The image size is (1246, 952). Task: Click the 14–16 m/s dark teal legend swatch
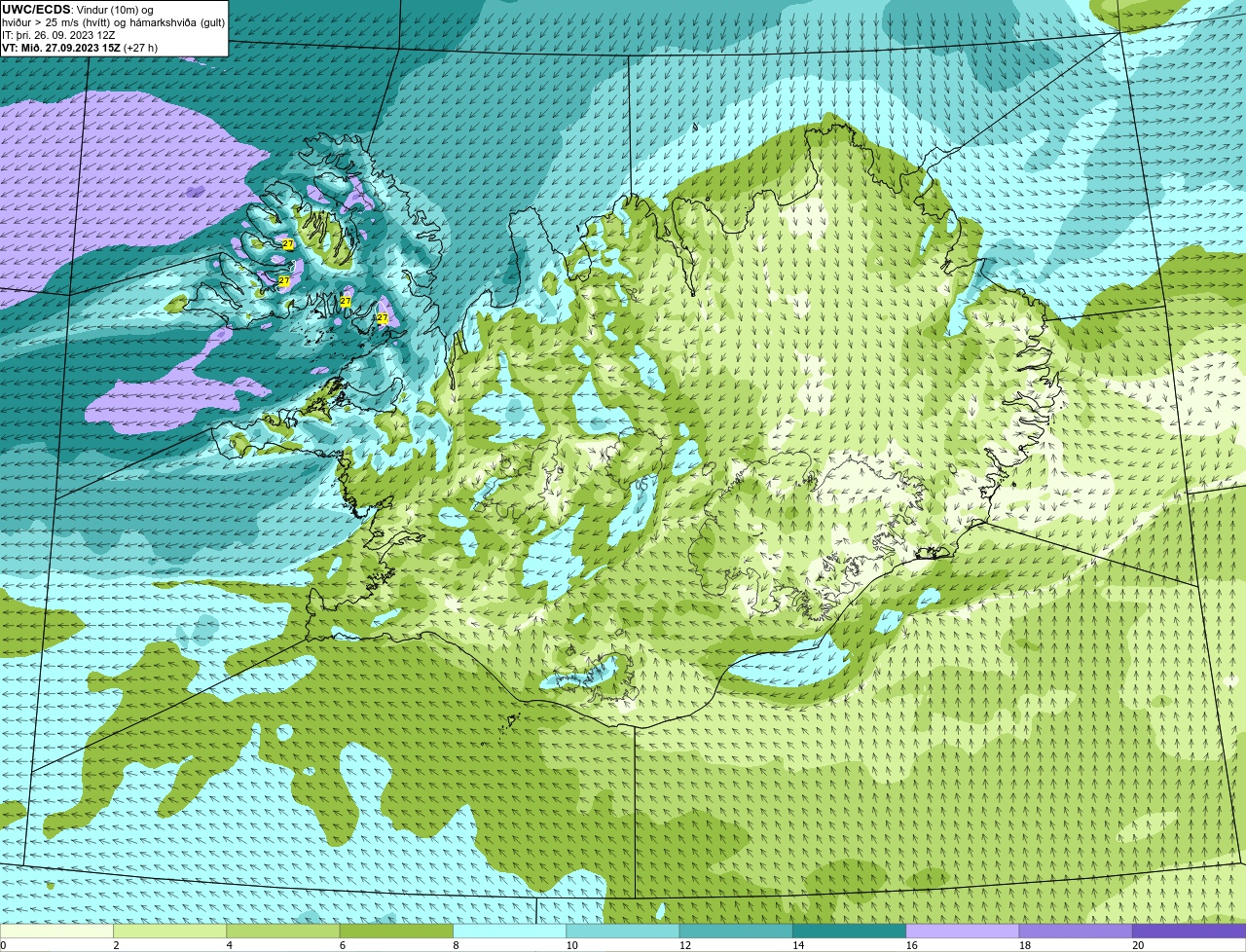pos(849,931)
